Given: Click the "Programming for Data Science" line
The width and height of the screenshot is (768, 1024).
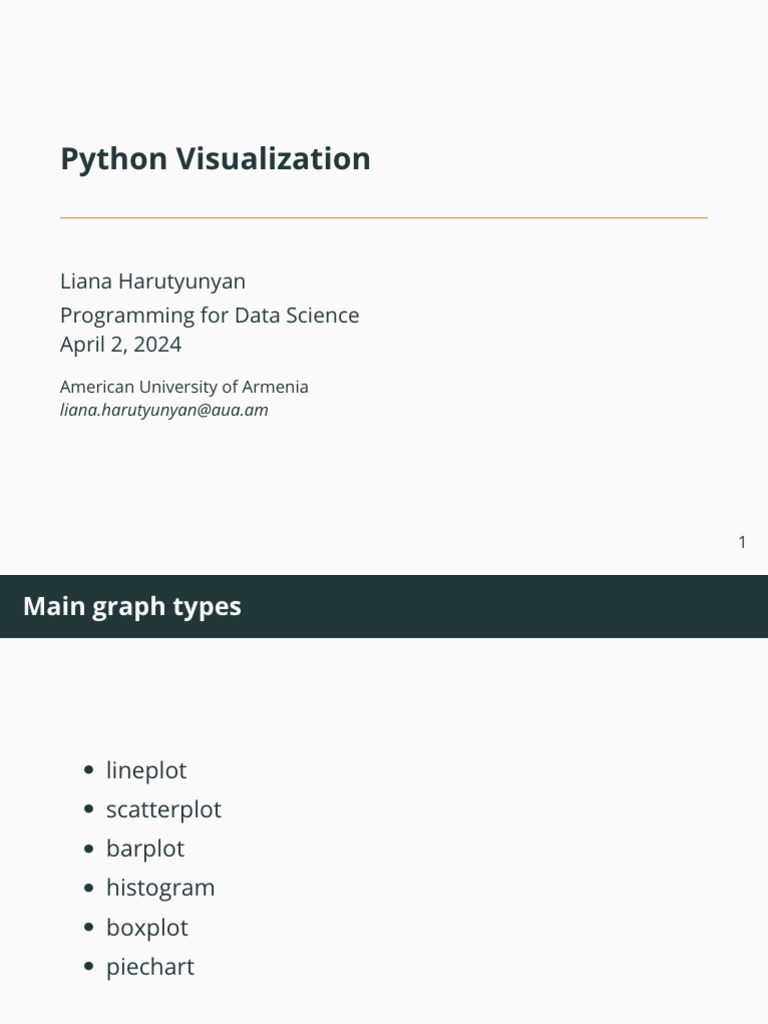Looking at the screenshot, I should coord(209,315).
